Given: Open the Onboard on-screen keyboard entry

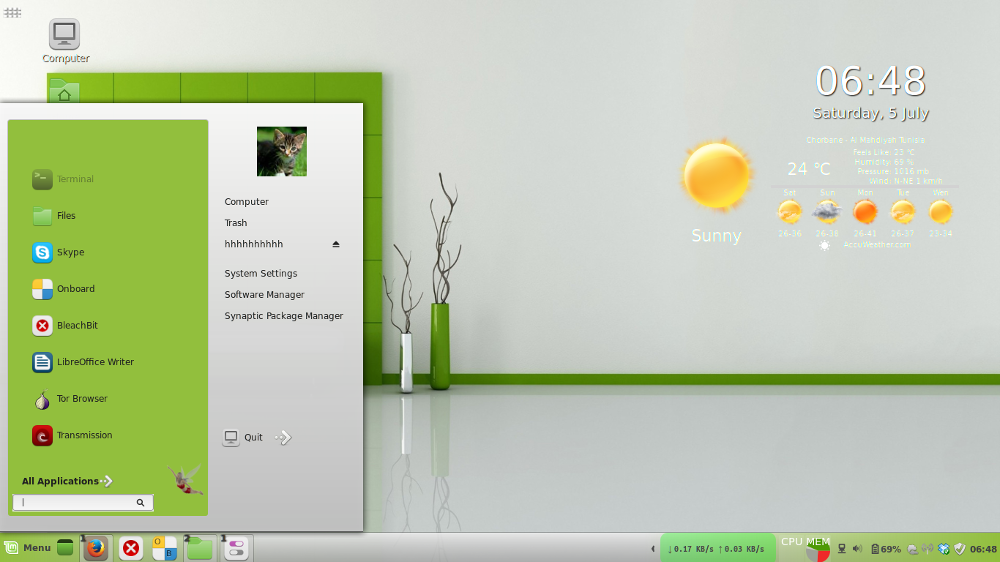Looking at the screenshot, I should point(64,288).
